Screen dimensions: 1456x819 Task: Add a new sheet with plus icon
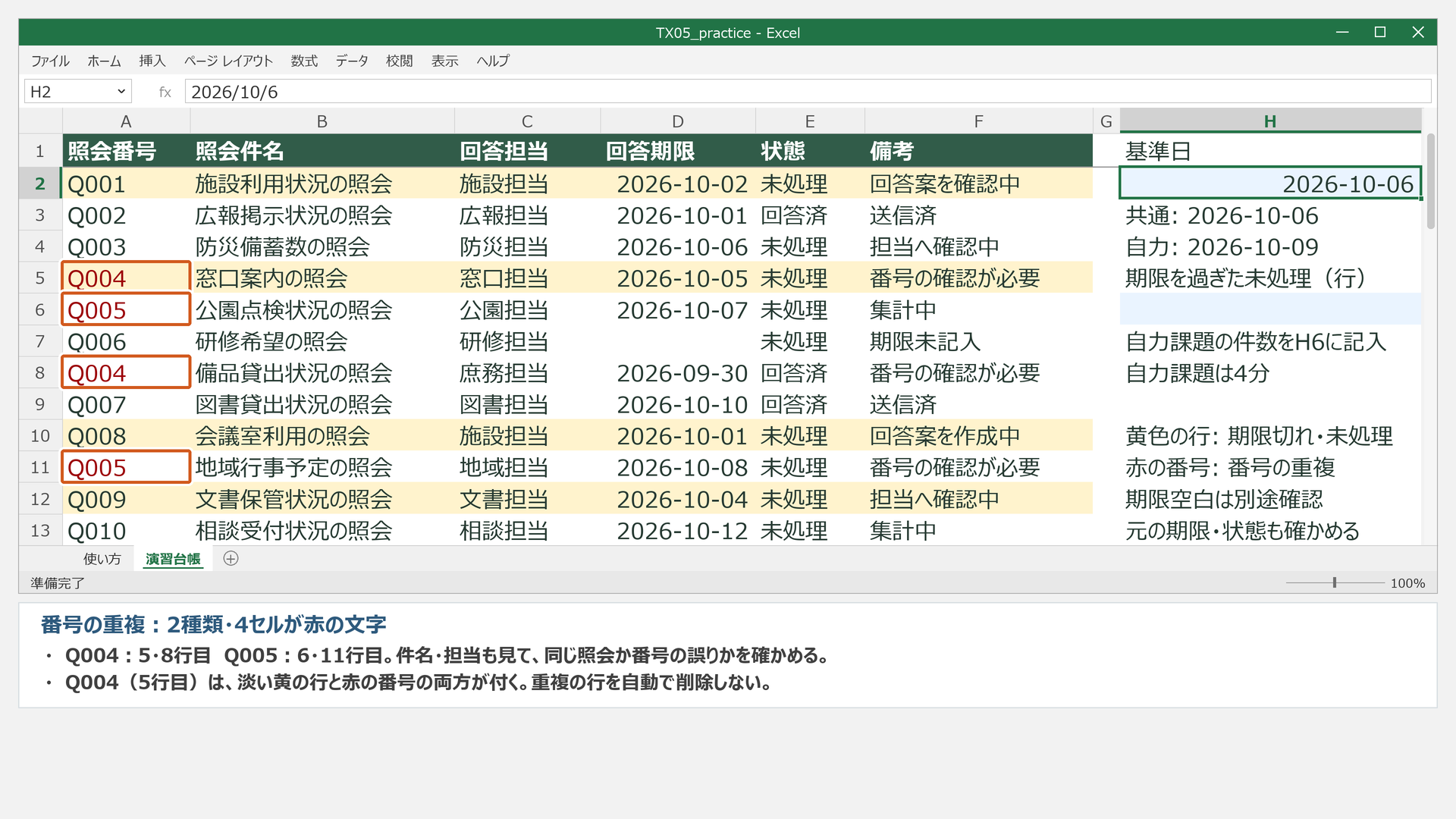click(x=231, y=558)
